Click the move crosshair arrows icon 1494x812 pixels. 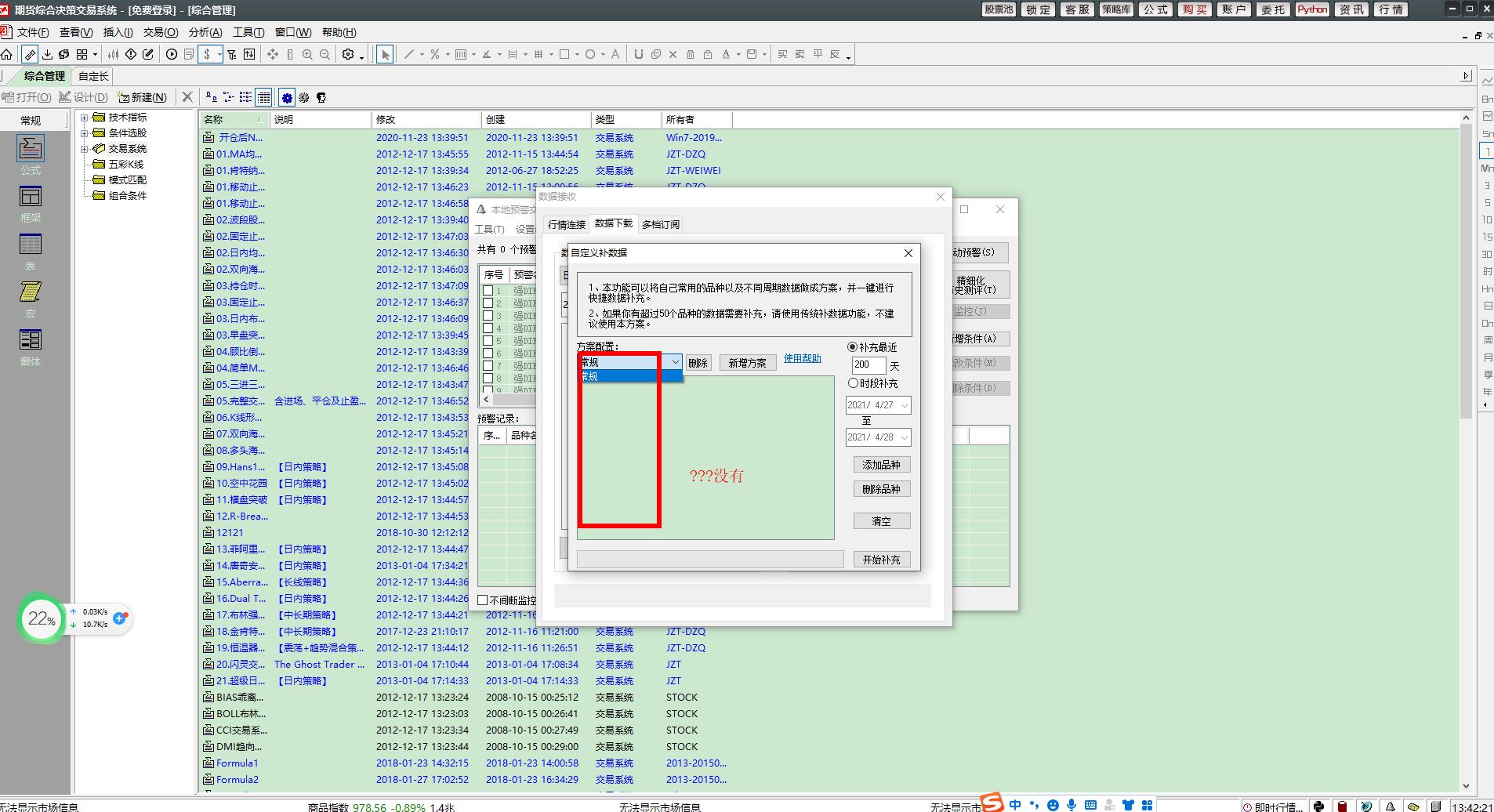[x=273, y=54]
